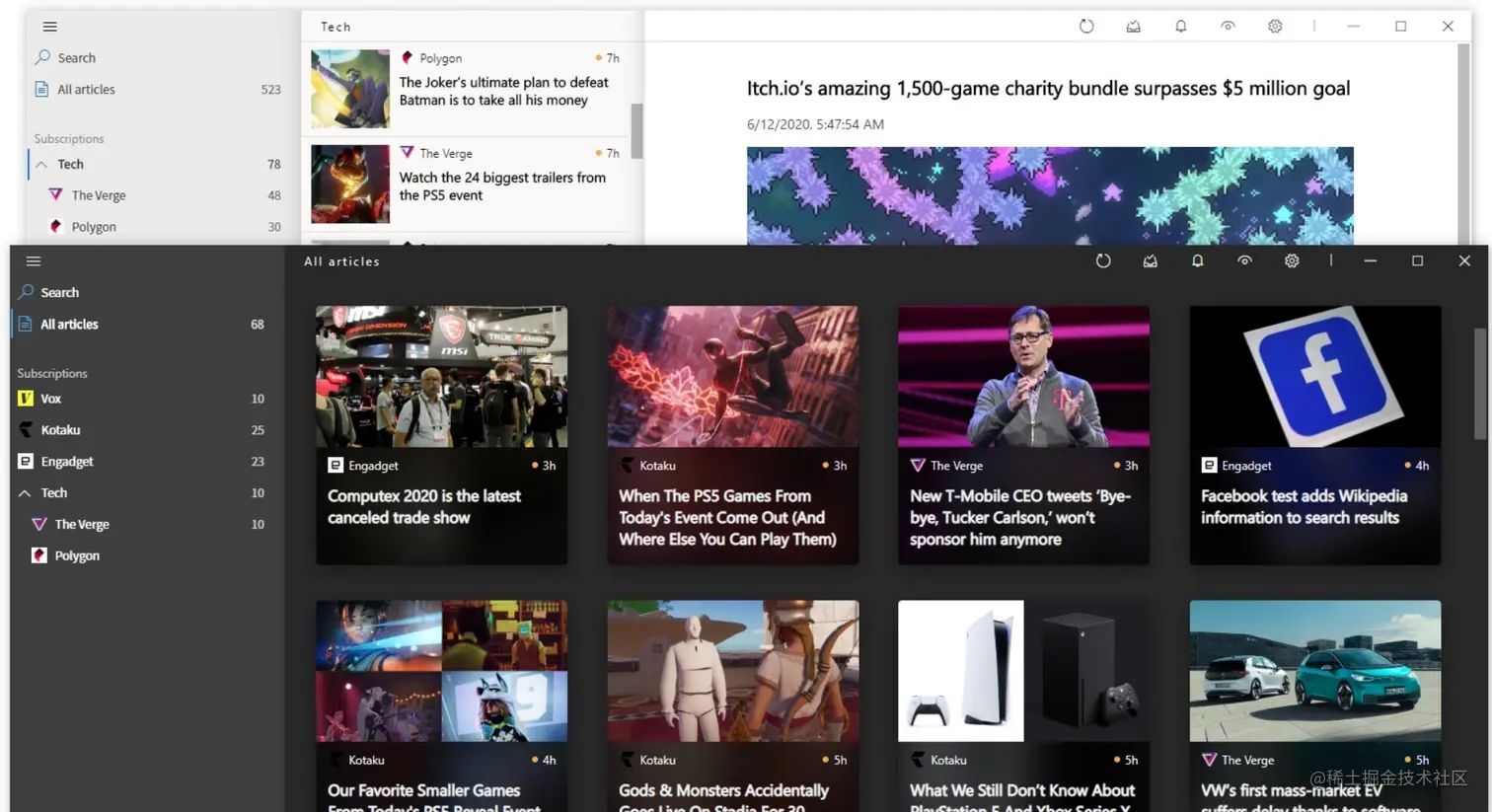Click mark-all-read icon in dark window toolbar

[1151, 261]
